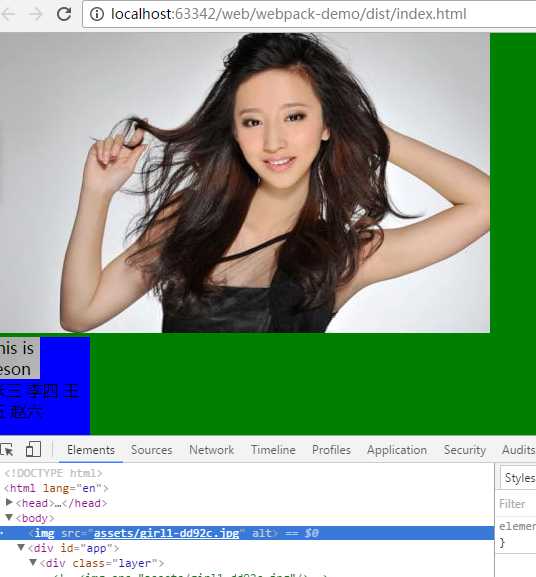Viewport: 536px width, 577px height.
Task: Toggle the device toolbar icon
Action: click(x=33, y=449)
